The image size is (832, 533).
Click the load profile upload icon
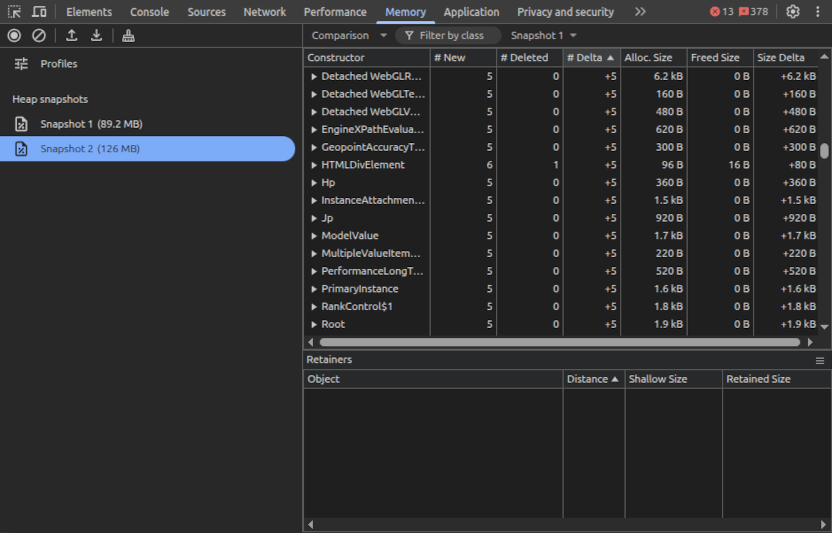click(x=72, y=35)
